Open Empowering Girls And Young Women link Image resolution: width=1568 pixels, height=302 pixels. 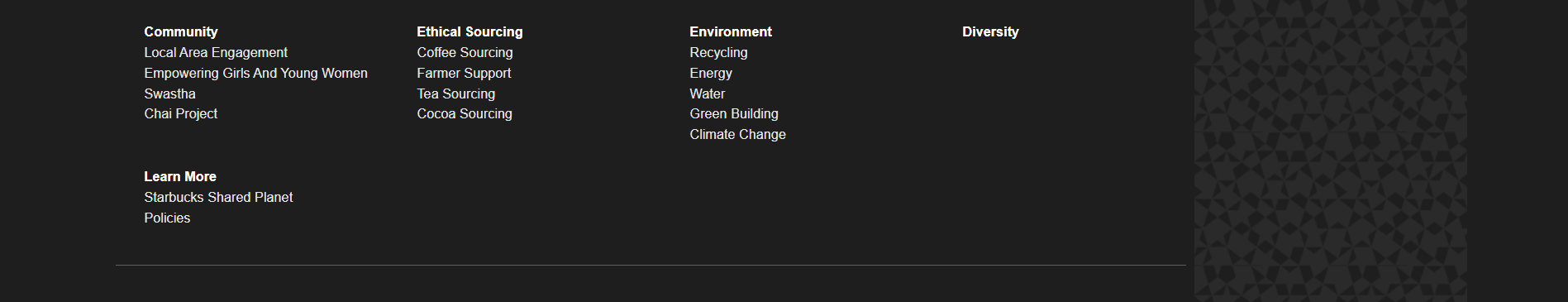(x=255, y=73)
